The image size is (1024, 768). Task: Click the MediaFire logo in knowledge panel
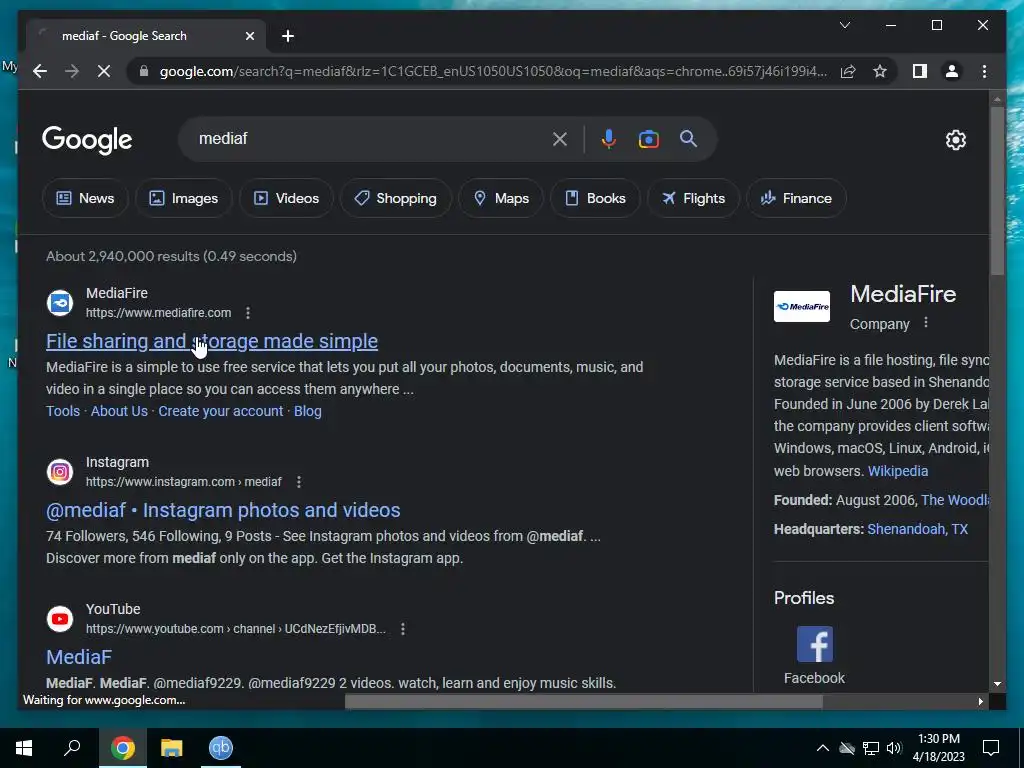801,306
